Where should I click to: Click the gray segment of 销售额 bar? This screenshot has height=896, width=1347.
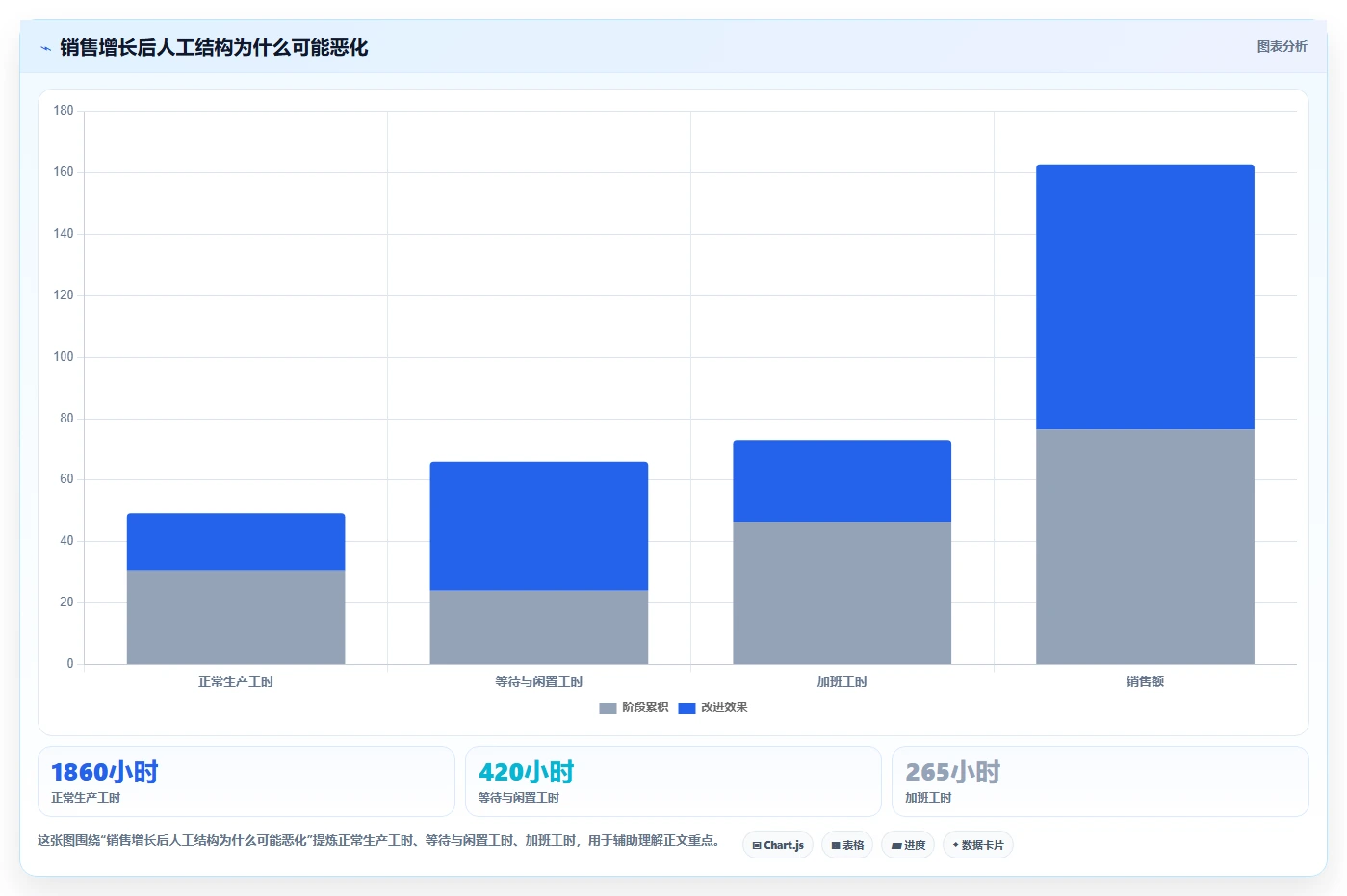click(1146, 547)
